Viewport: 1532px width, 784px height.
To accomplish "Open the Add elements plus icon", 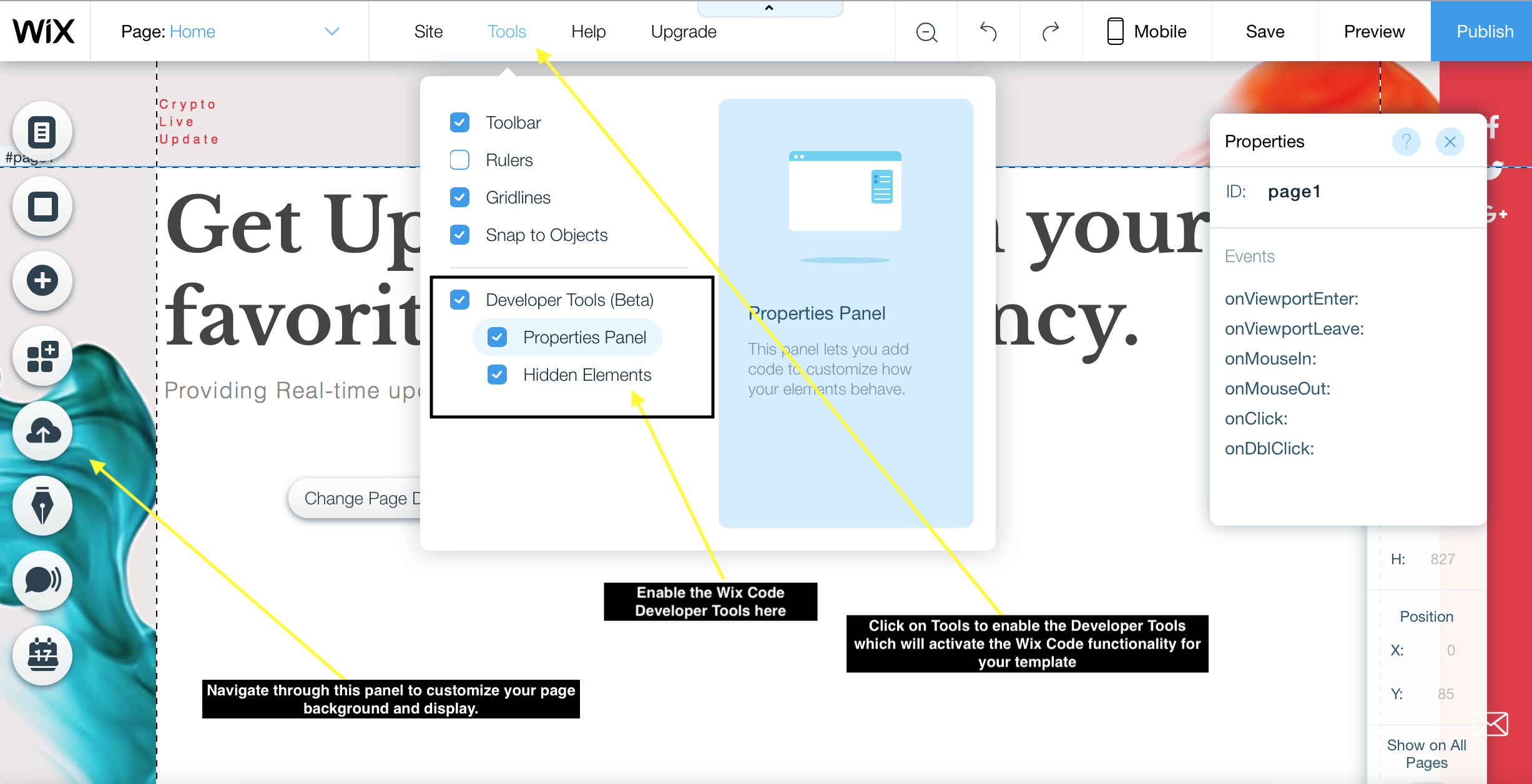I will pos(42,281).
